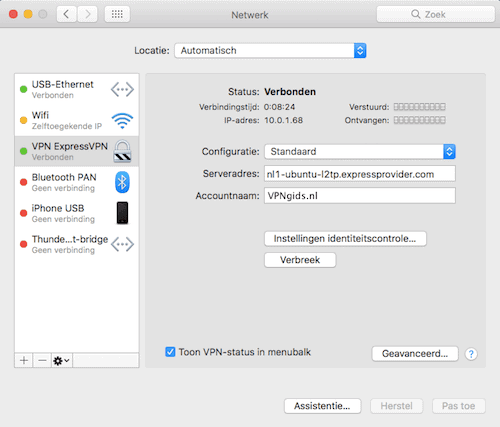
Task: Click the Ontvangen traffic indicator bar
Action: tap(420, 120)
